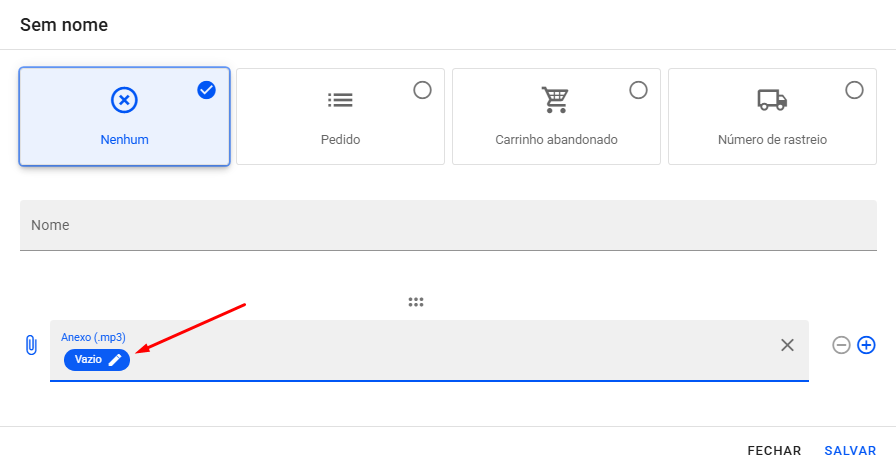This screenshot has height=473, width=896.
Task: Click the Nenhum circled X icon
Action: (124, 100)
